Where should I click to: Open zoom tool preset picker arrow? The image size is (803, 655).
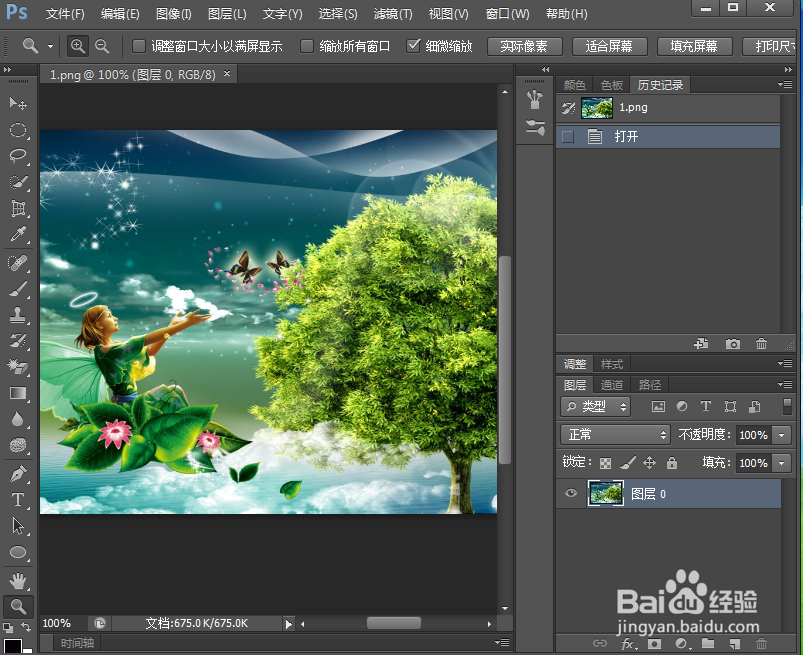pos(50,47)
